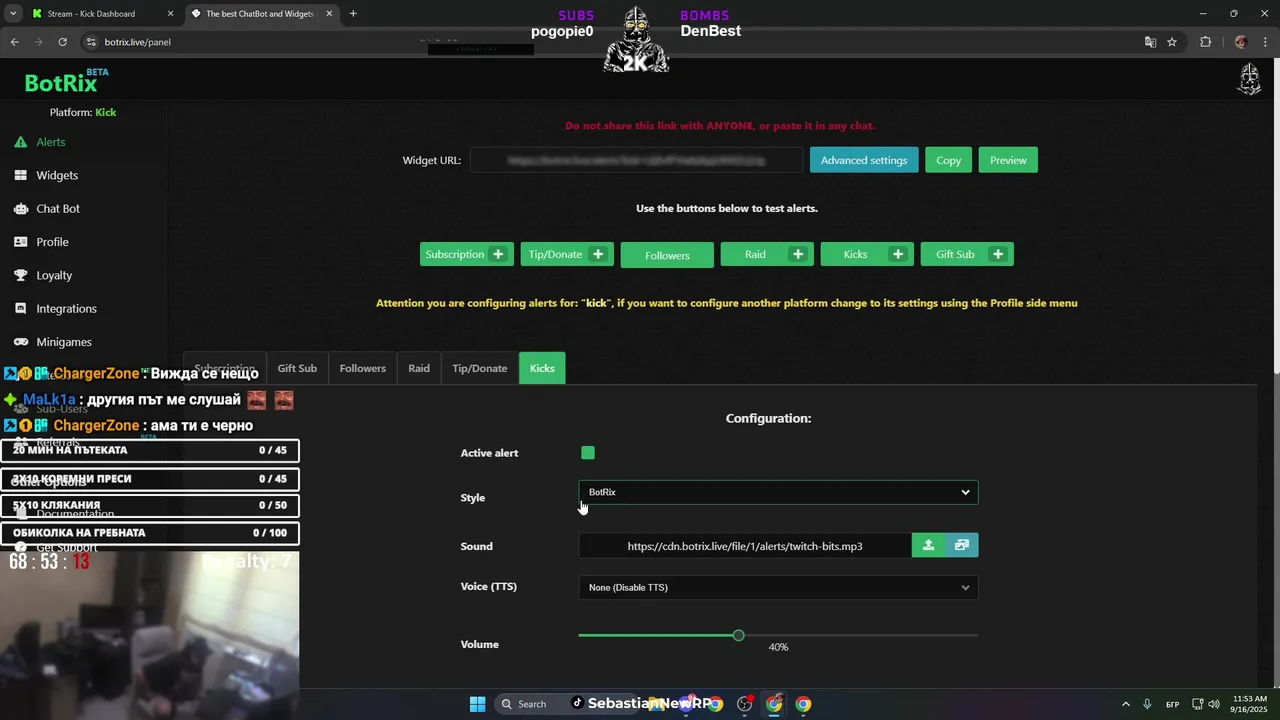Open Chrome tab search dropdown arrow
The width and height of the screenshot is (1280, 720).
[14, 14]
